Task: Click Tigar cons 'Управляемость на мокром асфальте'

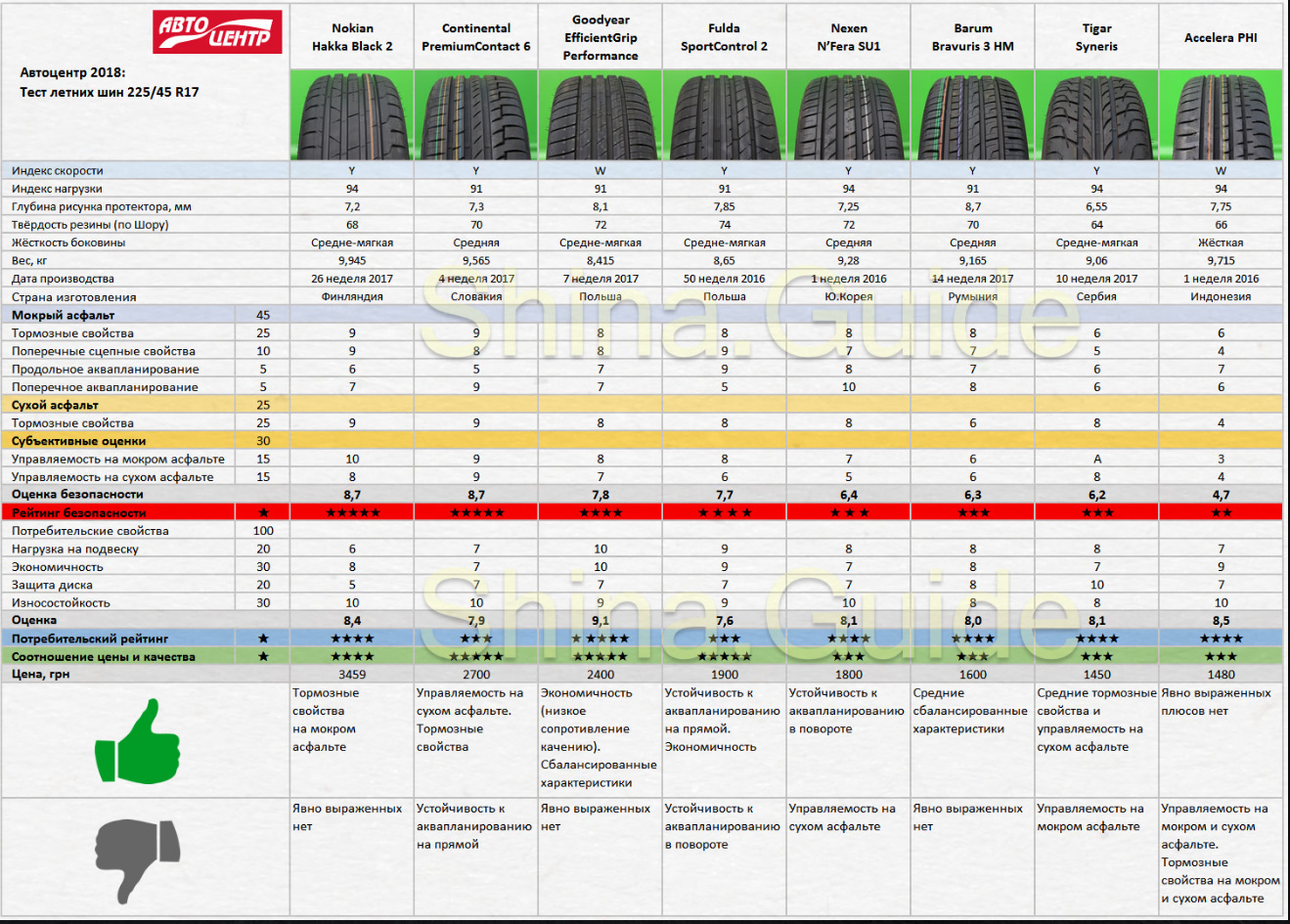Action: click(x=1090, y=817)
